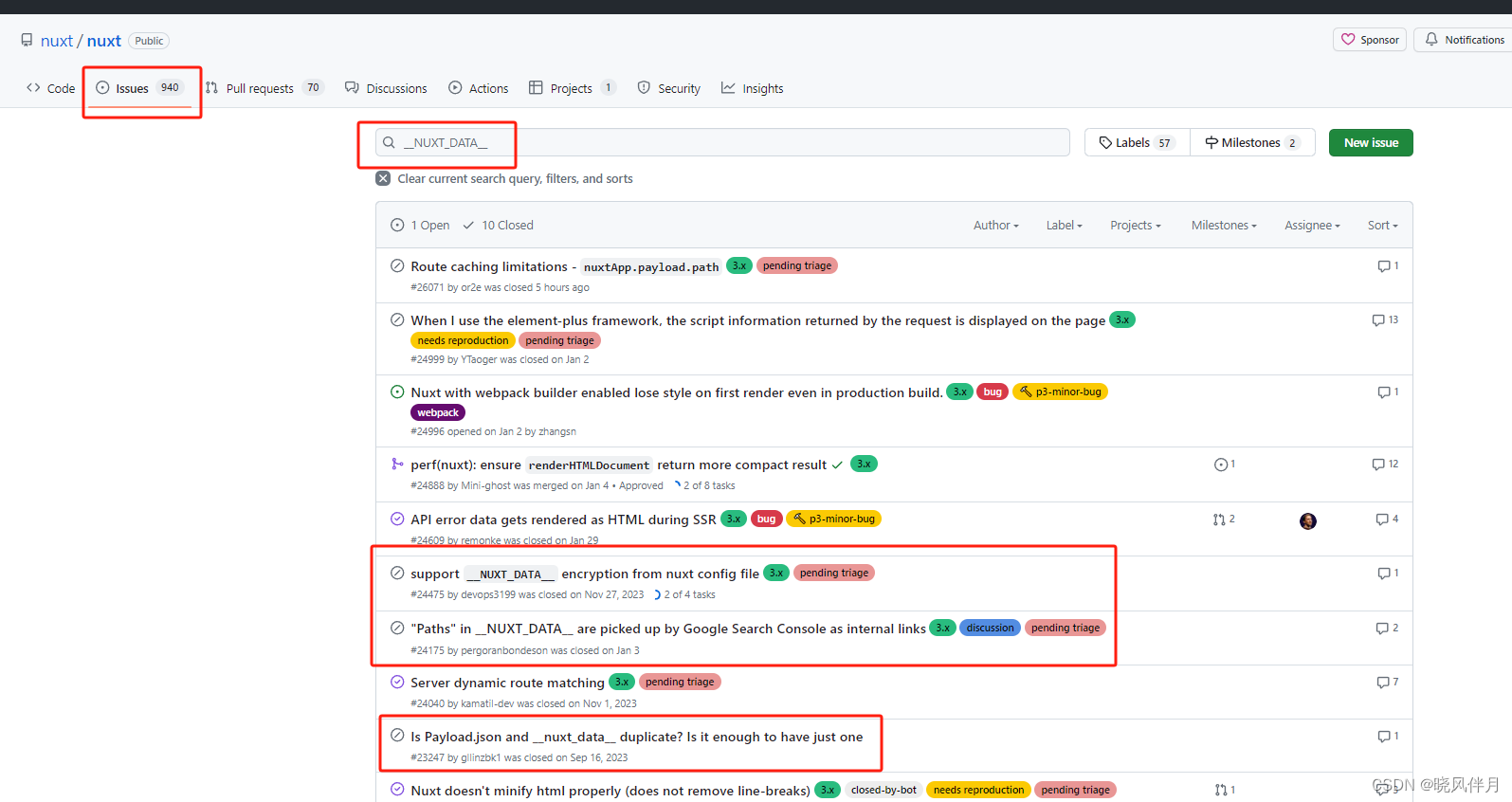1512x802 pixels.
Task: Click author kamatil-dev on #24040
Action: [x=487, y=703]
